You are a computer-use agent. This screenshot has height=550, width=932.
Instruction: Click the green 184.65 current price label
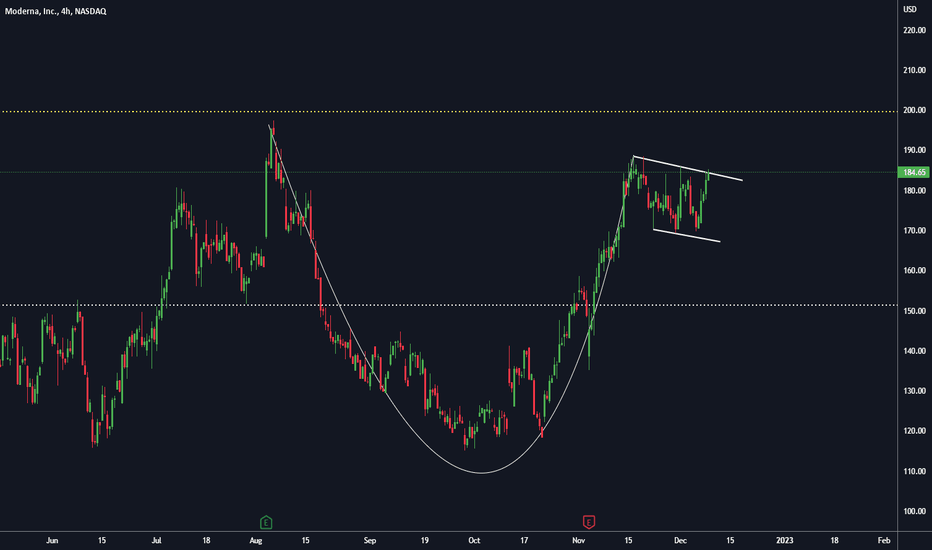click(914, 172)
